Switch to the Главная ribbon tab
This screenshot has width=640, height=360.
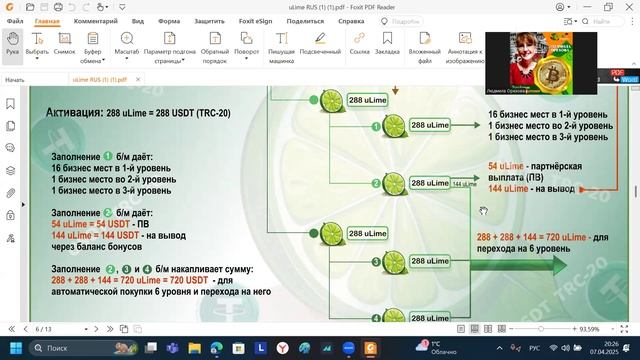(47, 21)
